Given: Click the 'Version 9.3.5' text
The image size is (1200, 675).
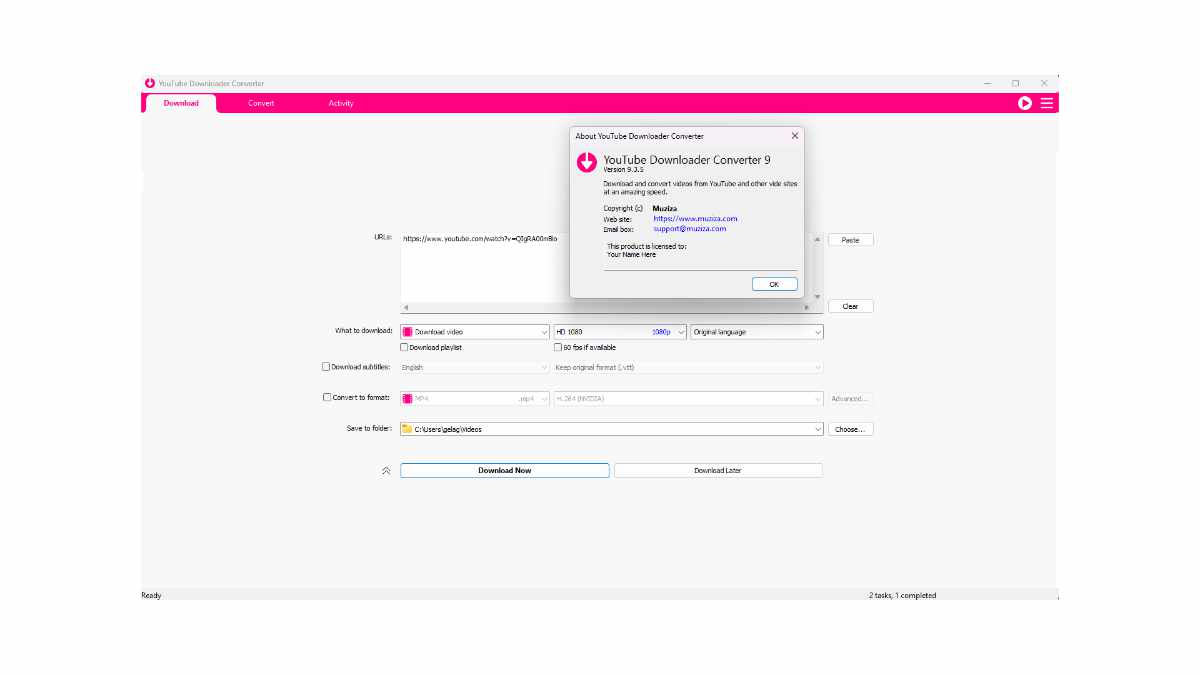Looking at the screenshot, I should [x=624, y=169].
